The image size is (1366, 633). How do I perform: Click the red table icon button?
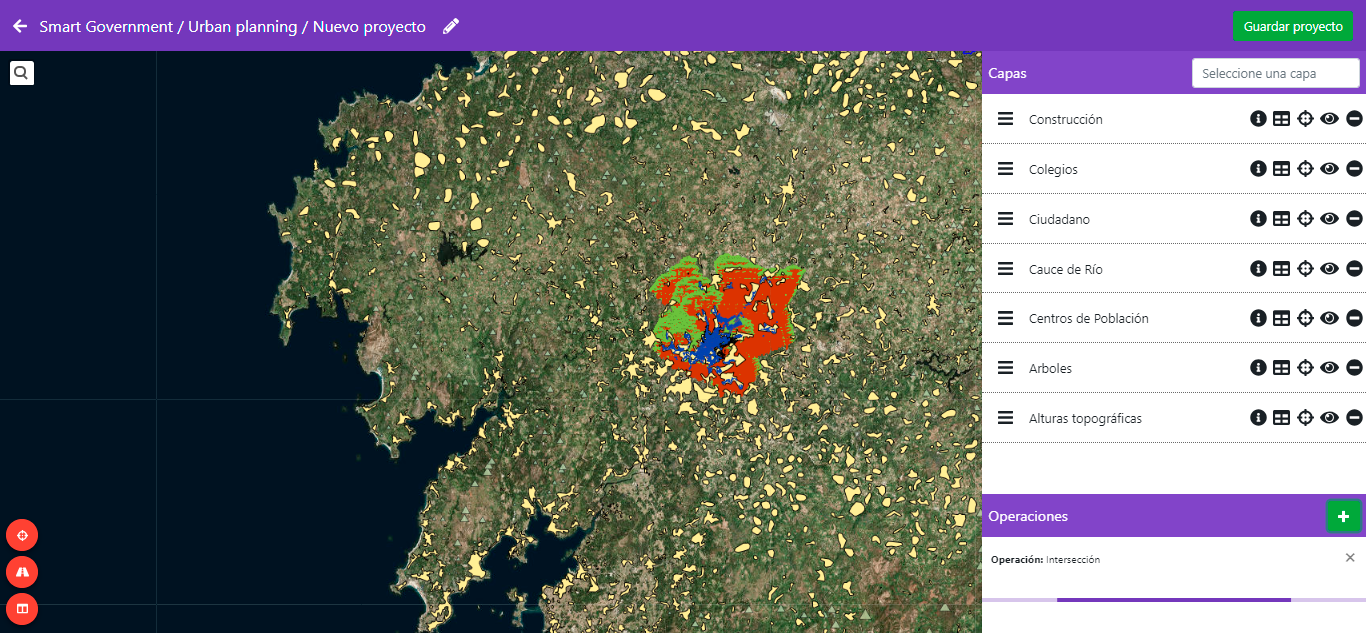pos(22,608)
